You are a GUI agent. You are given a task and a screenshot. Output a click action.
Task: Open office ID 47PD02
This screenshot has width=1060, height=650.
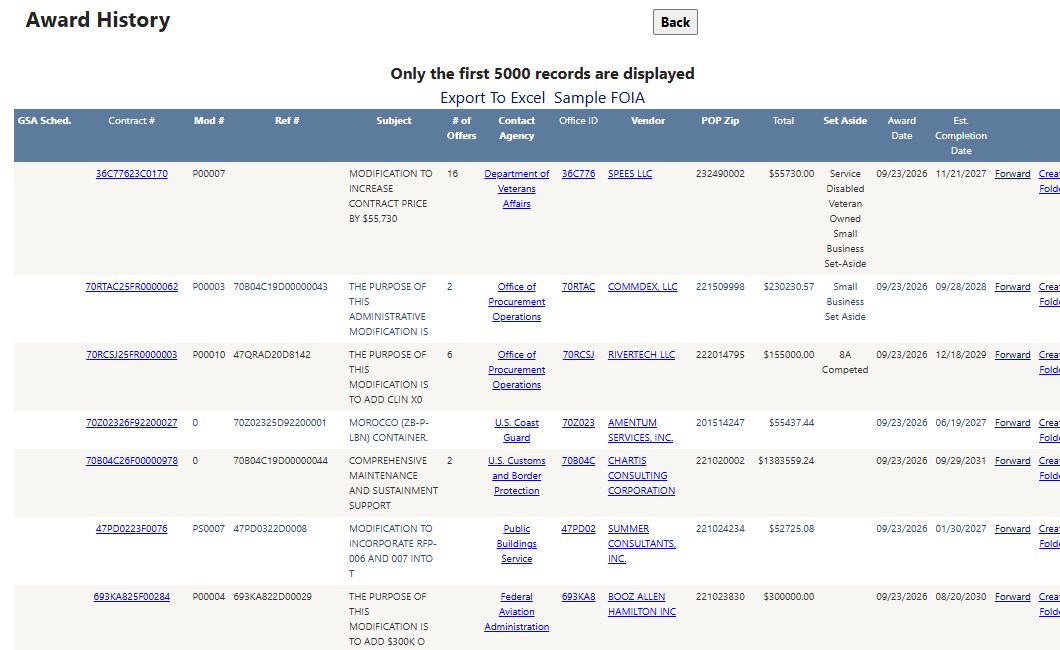coord(579,529)
